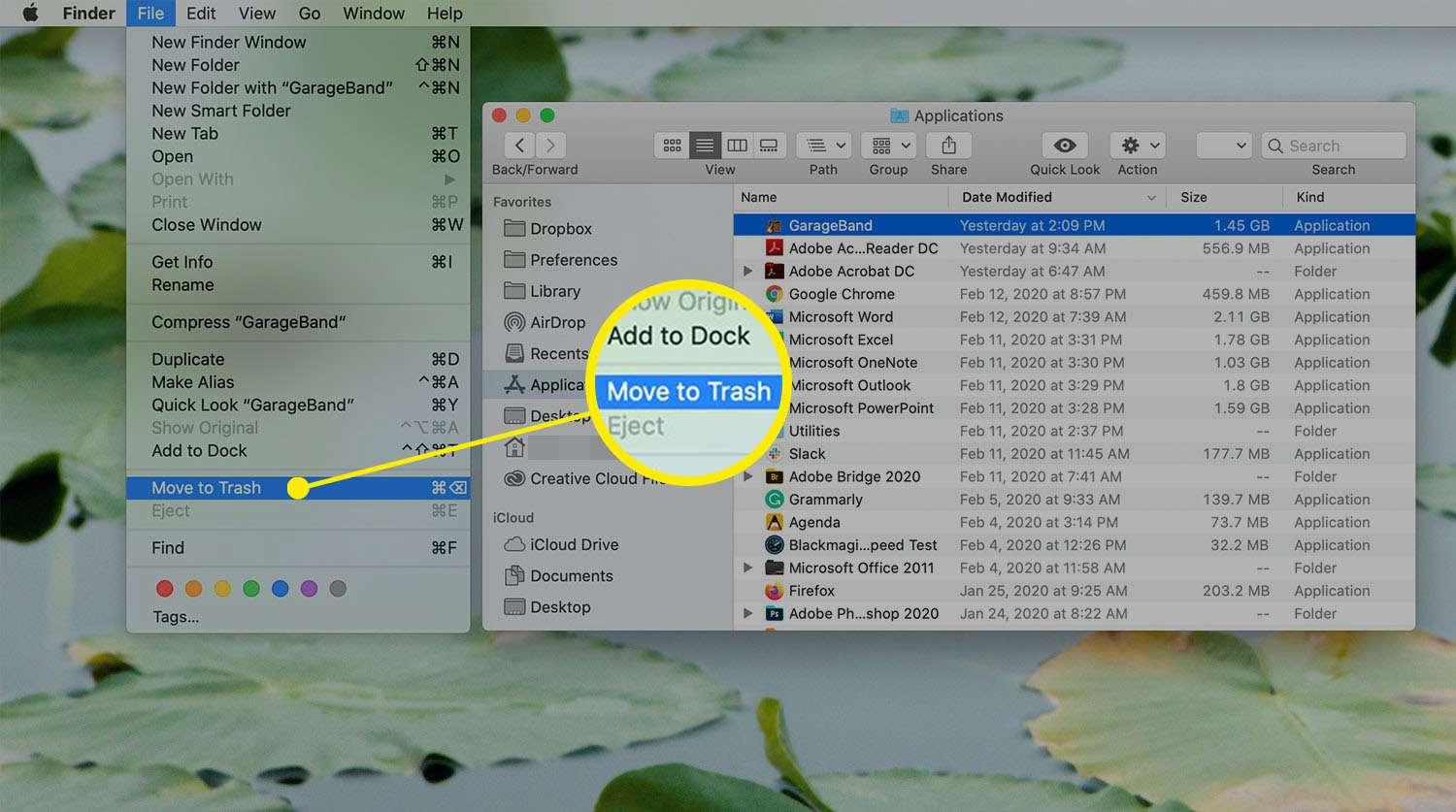Select the Google Chrome app icon

click(x=775, y=294)
